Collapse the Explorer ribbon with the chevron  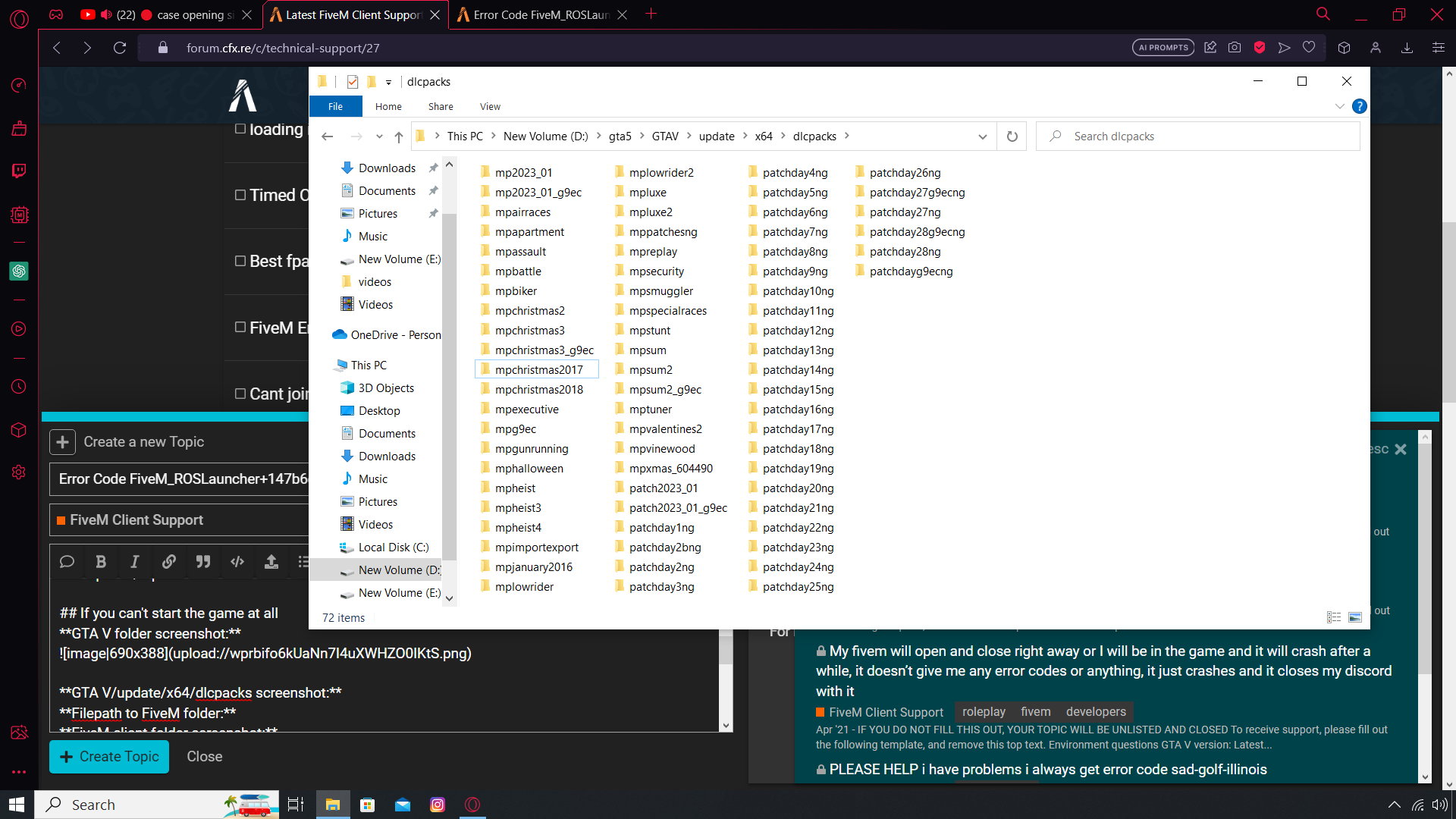pyautogui.click(x=1341, y=106)
